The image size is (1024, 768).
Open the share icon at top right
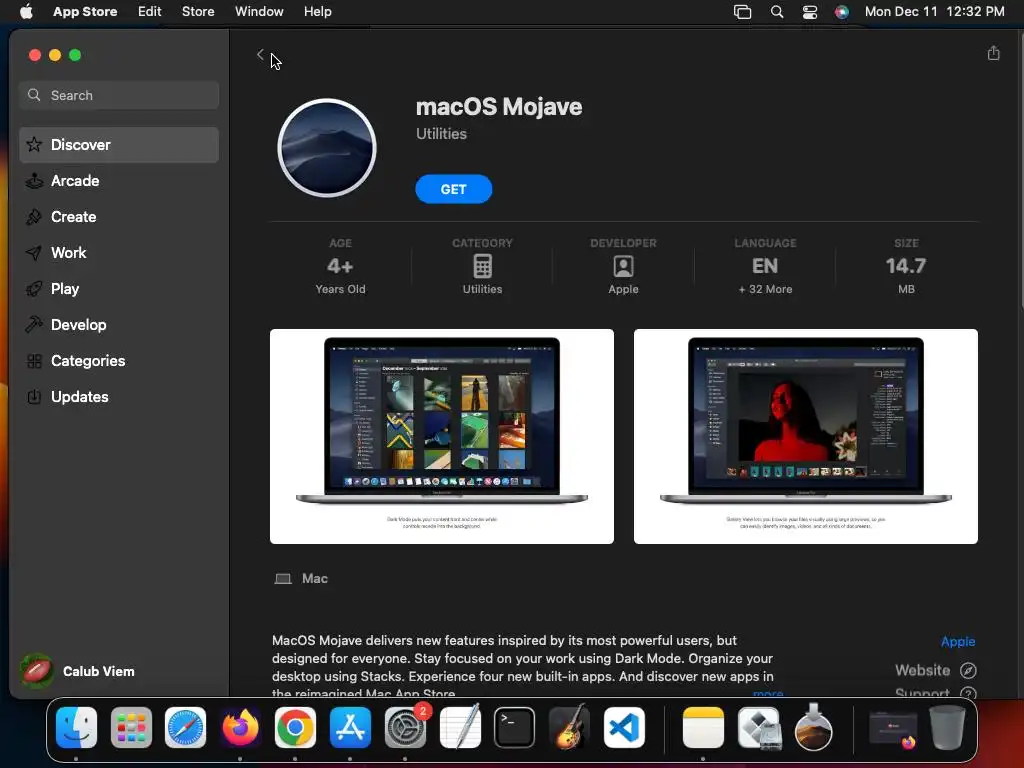993,53
